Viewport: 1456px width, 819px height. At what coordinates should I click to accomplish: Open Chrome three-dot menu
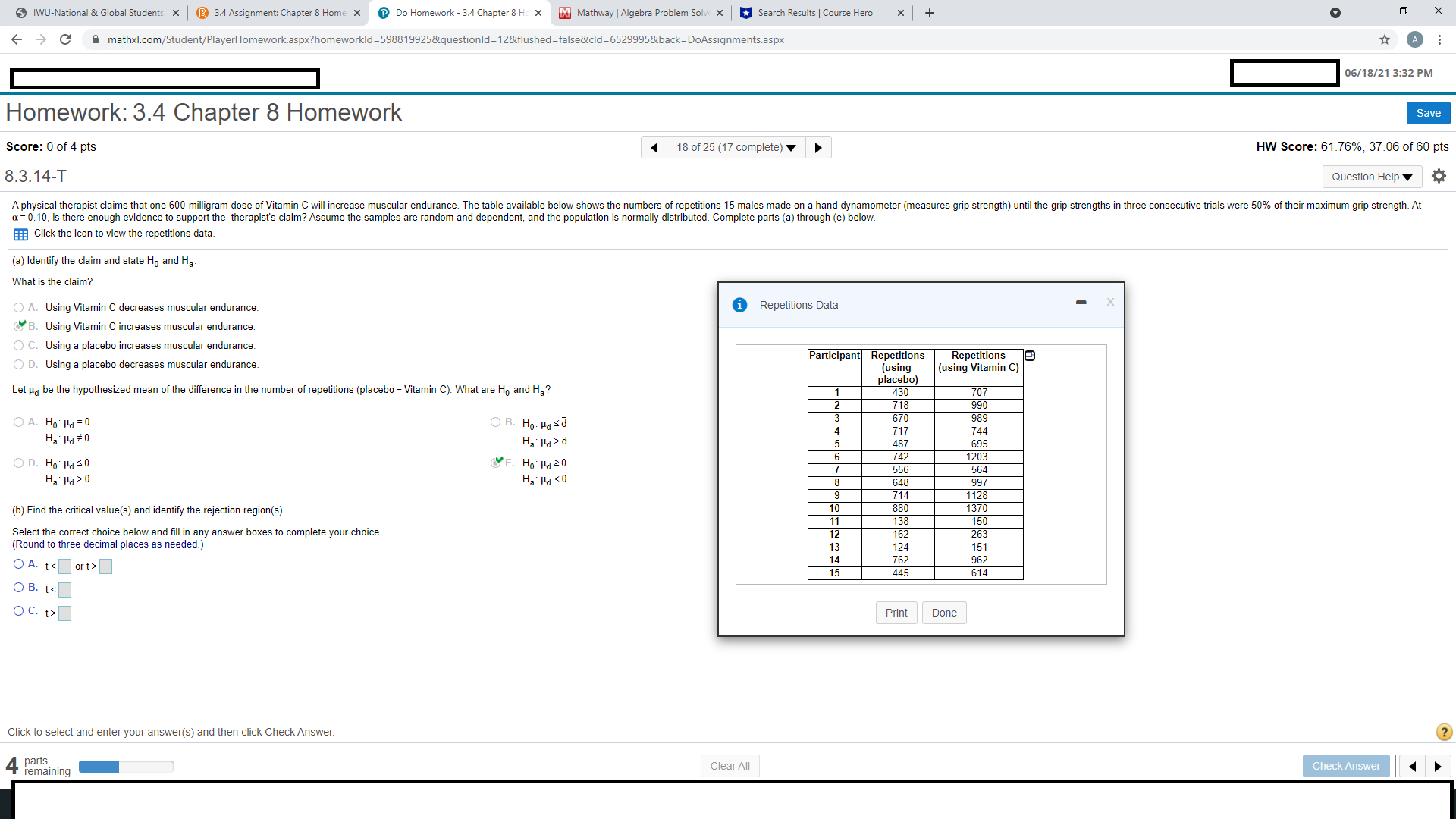[1439, 39]
